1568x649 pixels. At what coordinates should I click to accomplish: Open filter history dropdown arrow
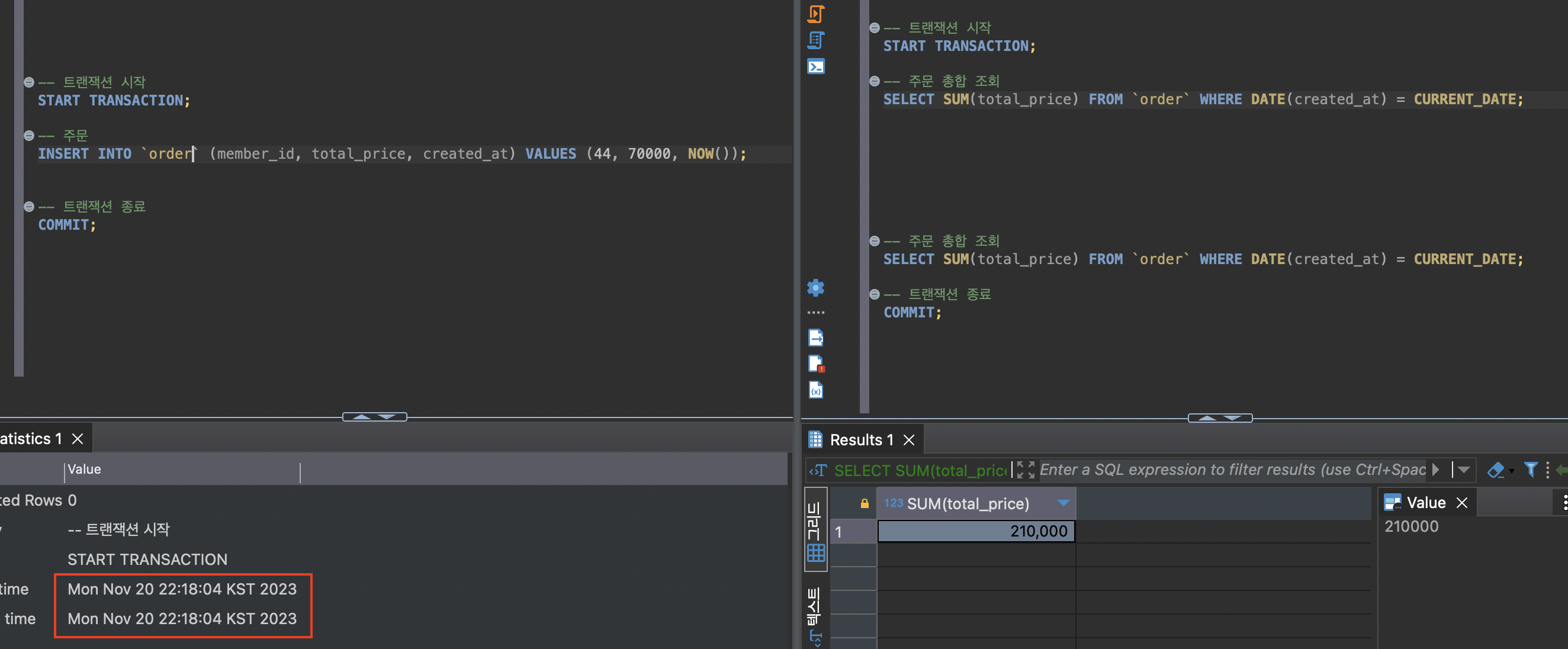coord(1464,470)
